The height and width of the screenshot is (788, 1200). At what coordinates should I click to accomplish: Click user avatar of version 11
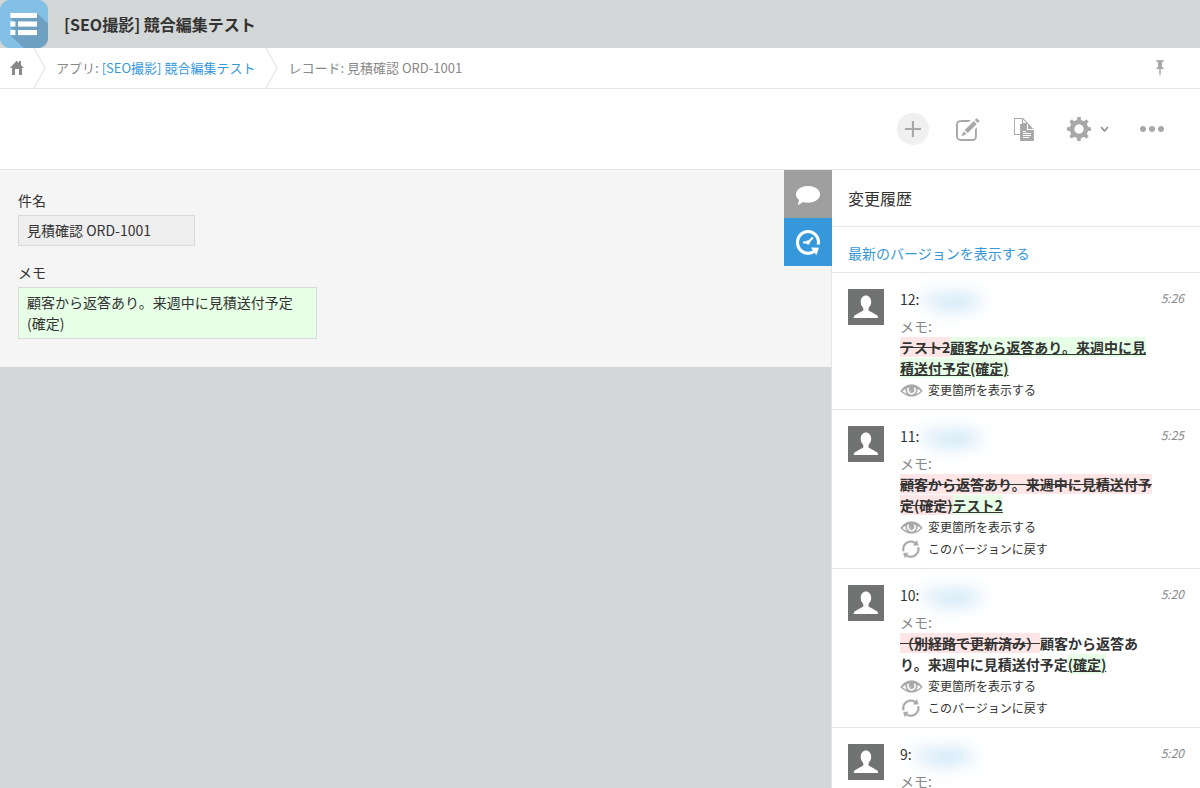tap(866, 444)
